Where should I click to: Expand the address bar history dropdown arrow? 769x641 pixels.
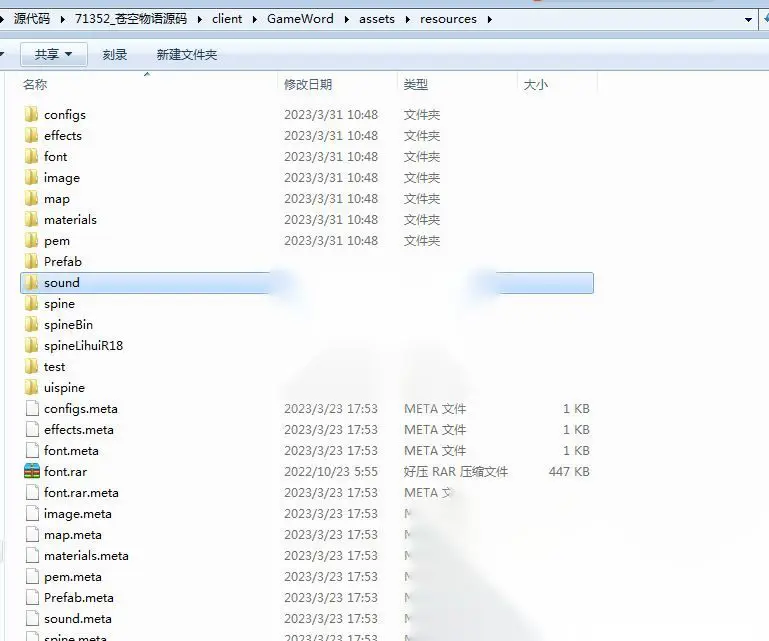[748, 20]
